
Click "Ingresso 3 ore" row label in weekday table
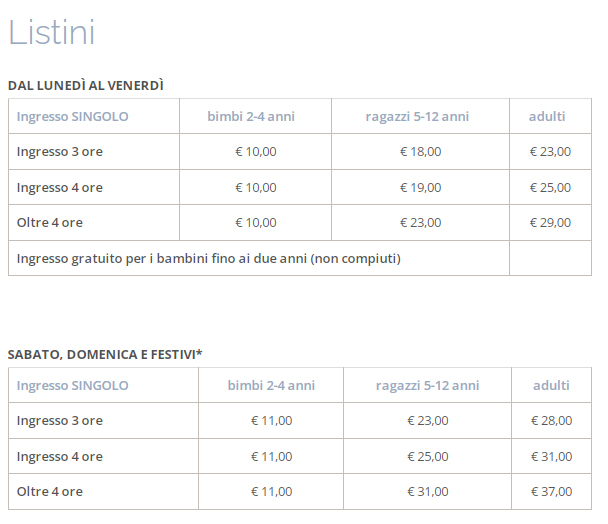click(60, 152)
